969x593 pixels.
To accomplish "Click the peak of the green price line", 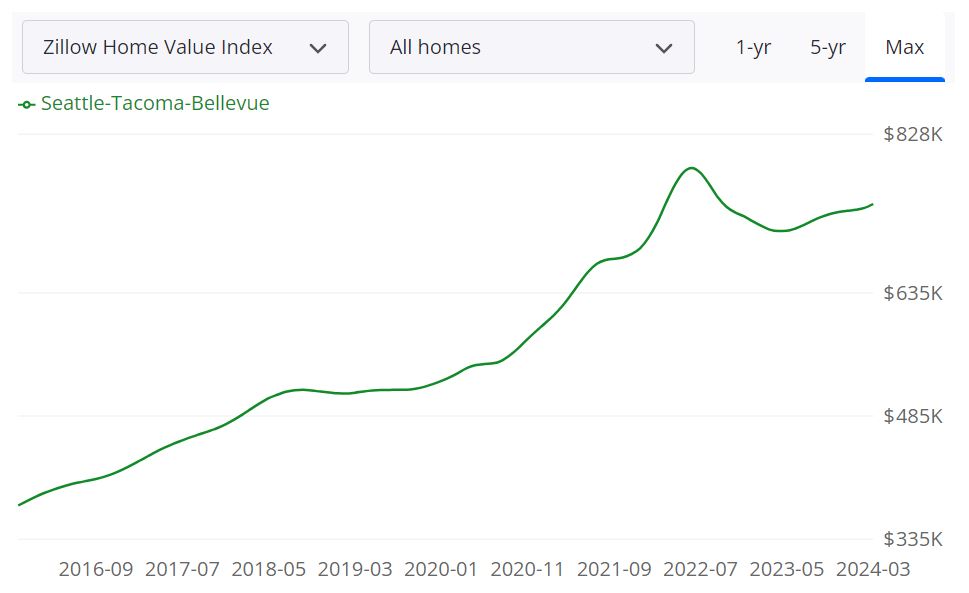I will pyautogui.click(x=692, y=168).
